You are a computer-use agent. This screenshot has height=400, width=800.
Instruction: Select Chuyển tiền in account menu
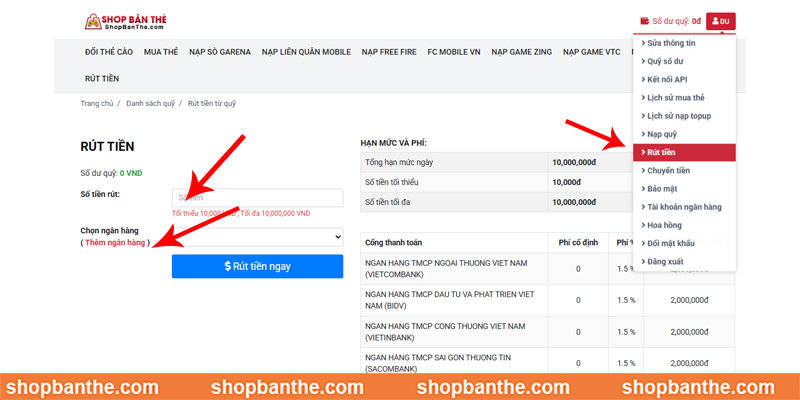coord(684,170)
